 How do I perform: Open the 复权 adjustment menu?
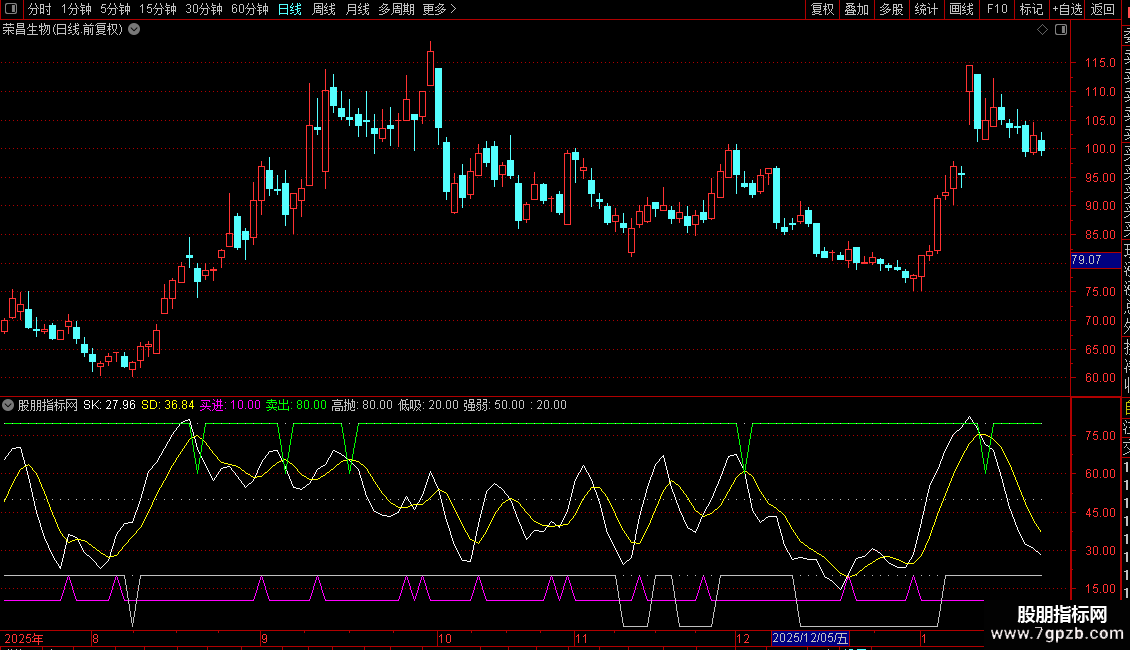click(x=822, y=9)
